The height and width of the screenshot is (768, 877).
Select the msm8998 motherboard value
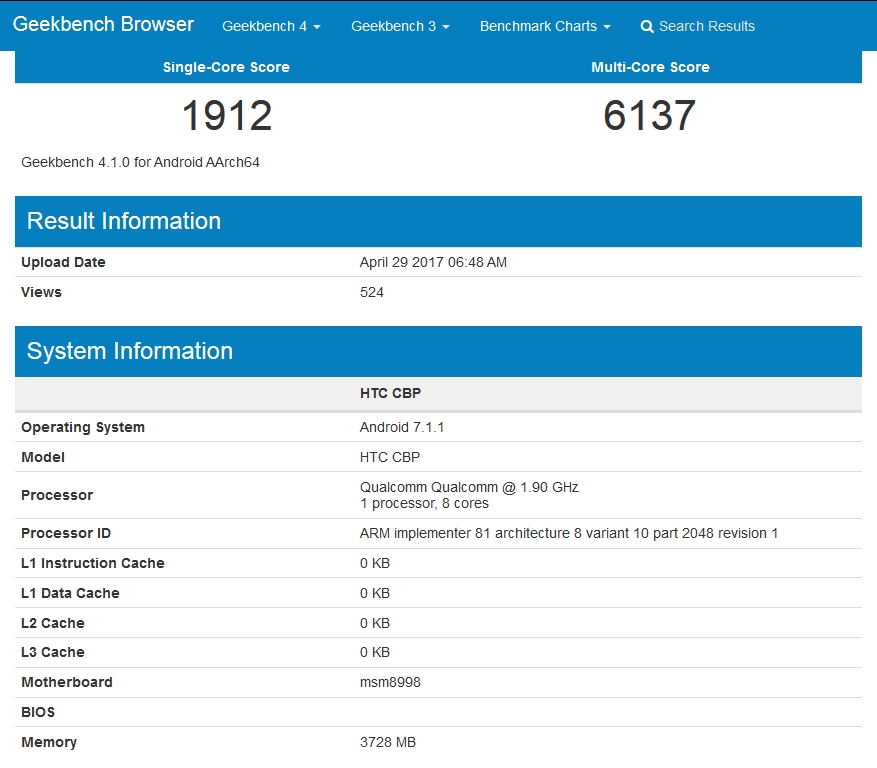tap(390, 682)
